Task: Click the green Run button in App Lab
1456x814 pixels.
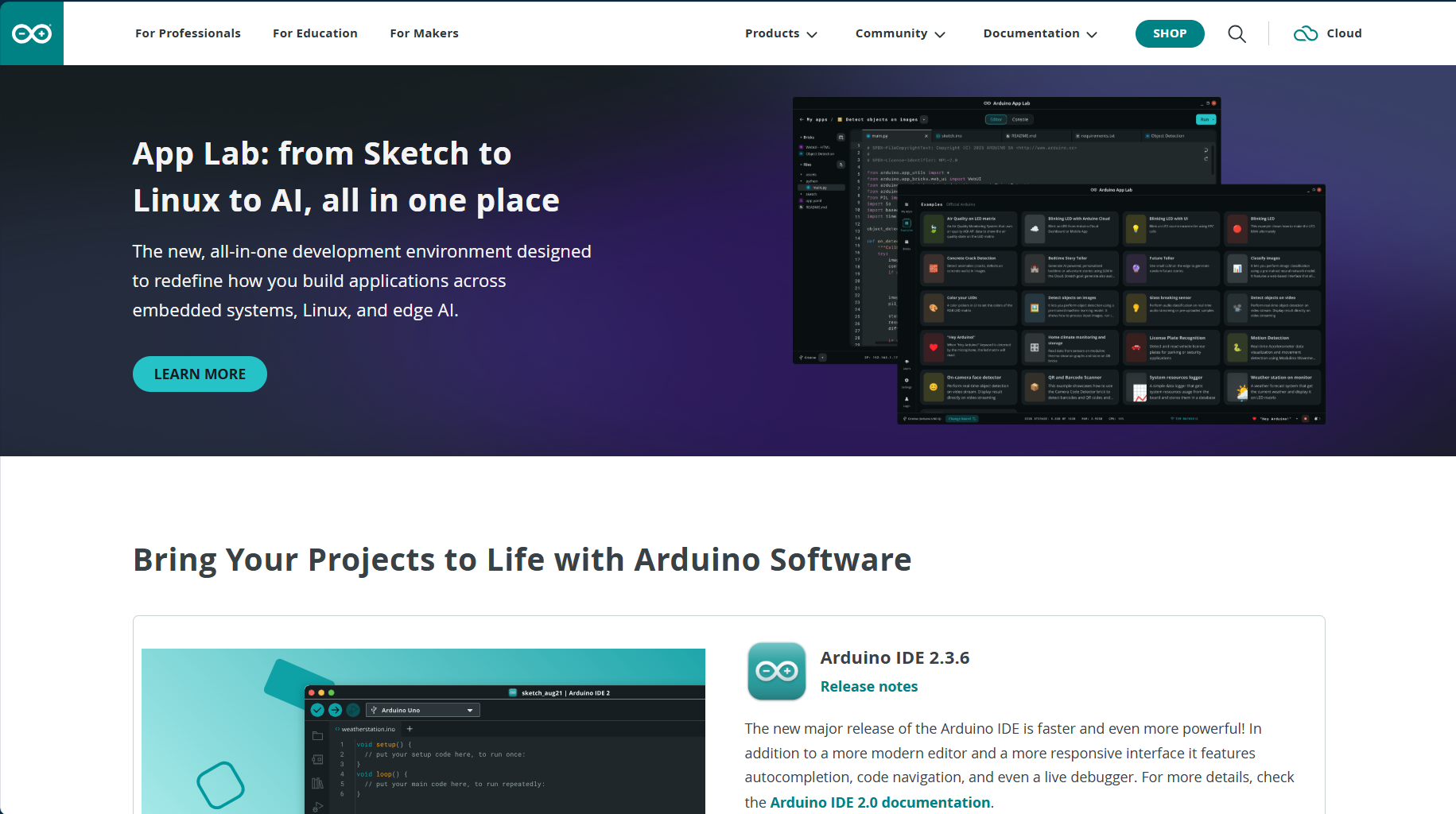Action: [x=1205, y=119]
